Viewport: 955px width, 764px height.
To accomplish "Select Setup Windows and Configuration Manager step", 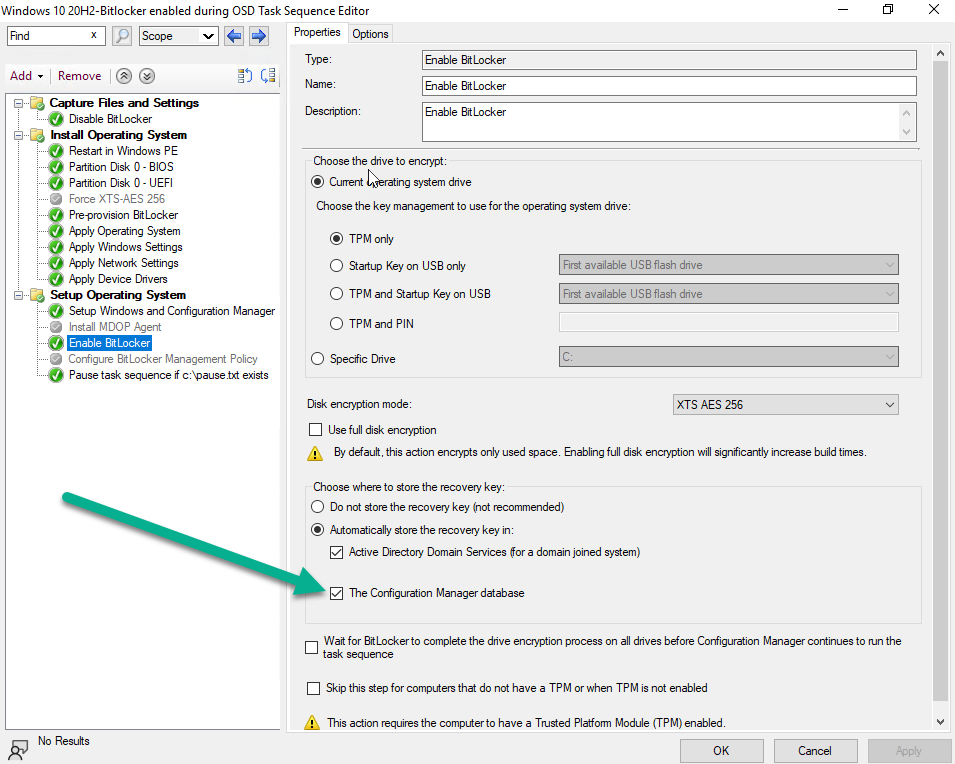I will click(172, 311).
